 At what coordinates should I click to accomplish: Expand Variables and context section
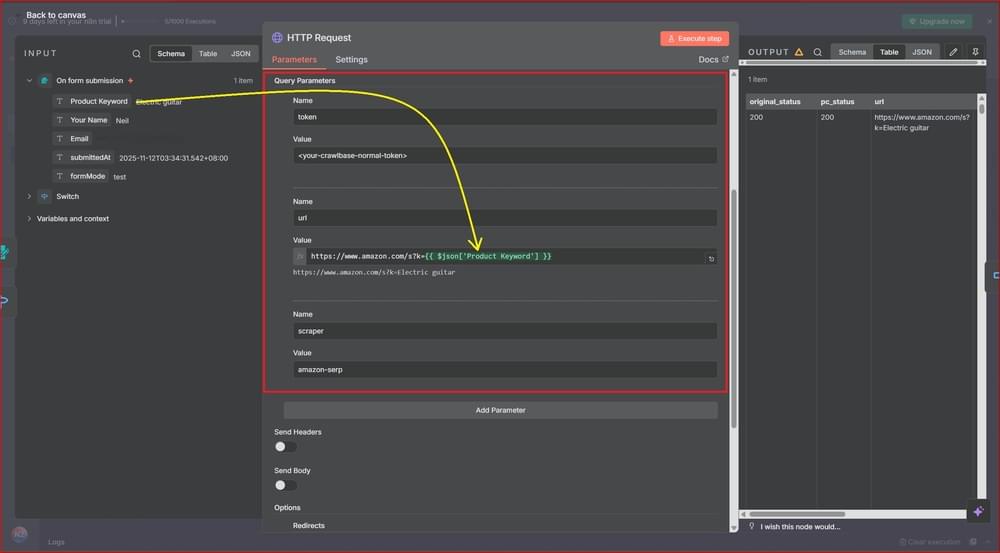pyautogui.click(x=29, y=219)
